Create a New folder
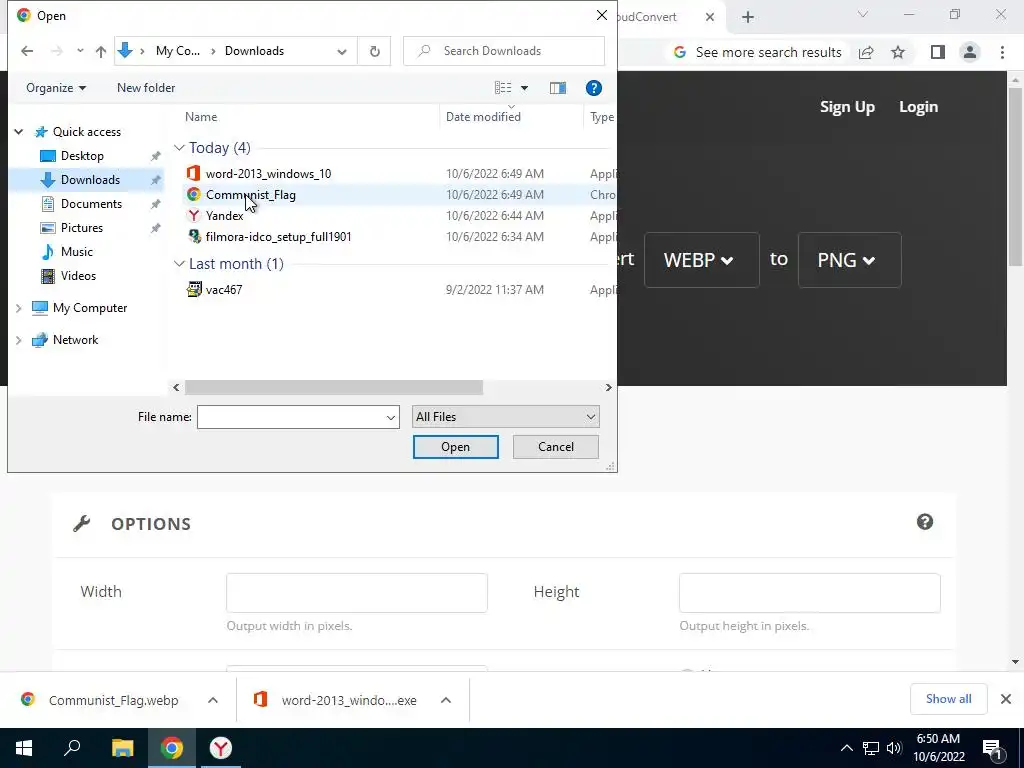The image size is (1024, 768). [146, 88]
